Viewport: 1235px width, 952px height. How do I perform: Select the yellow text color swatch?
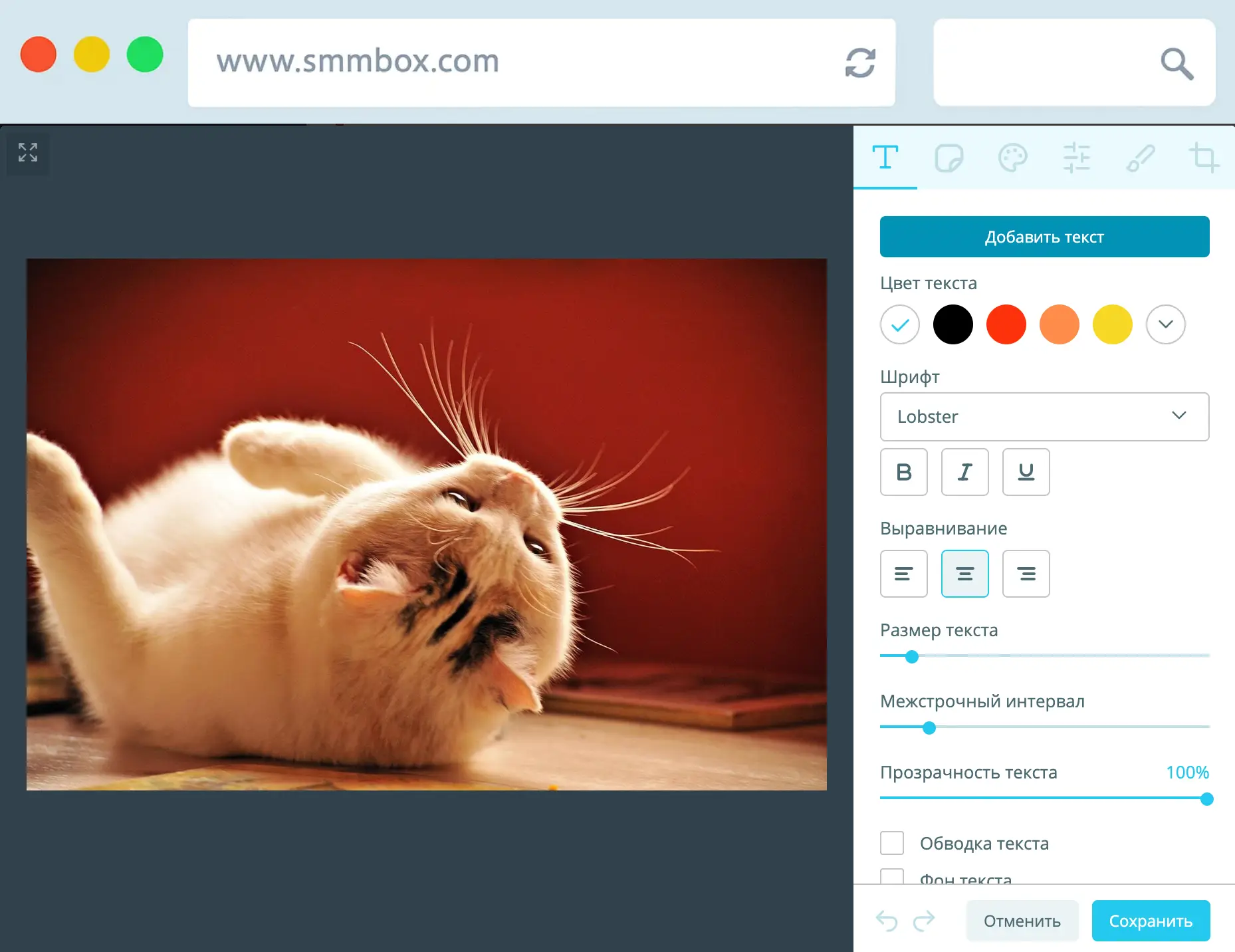coord(1113,324)
